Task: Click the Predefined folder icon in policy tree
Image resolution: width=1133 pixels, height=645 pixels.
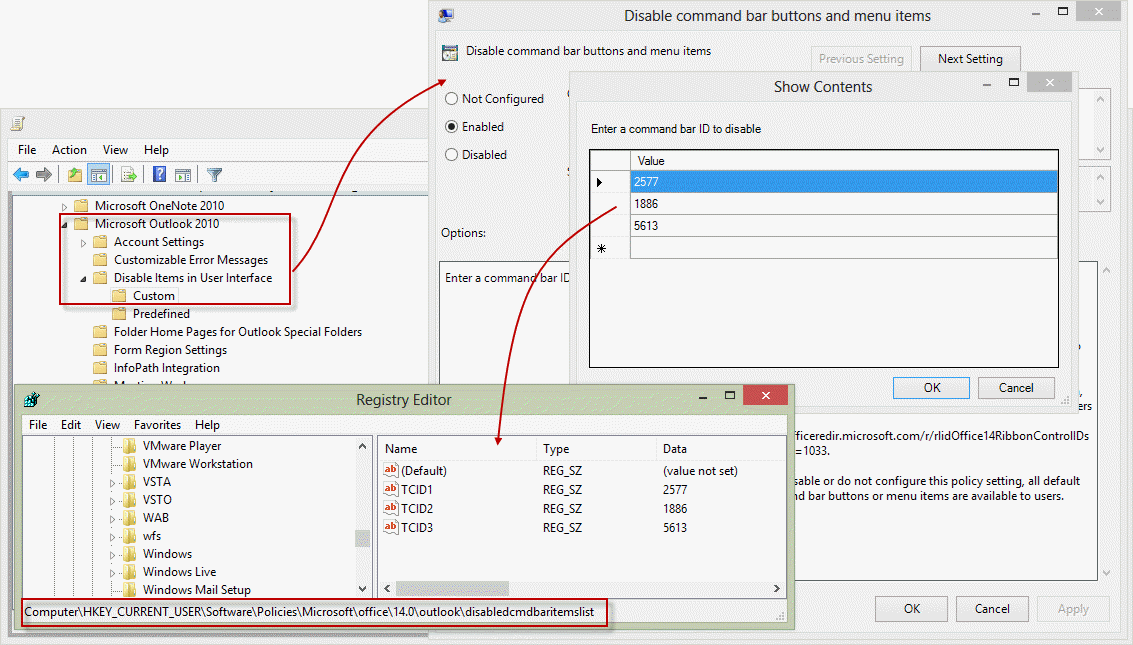Action: 119,313
